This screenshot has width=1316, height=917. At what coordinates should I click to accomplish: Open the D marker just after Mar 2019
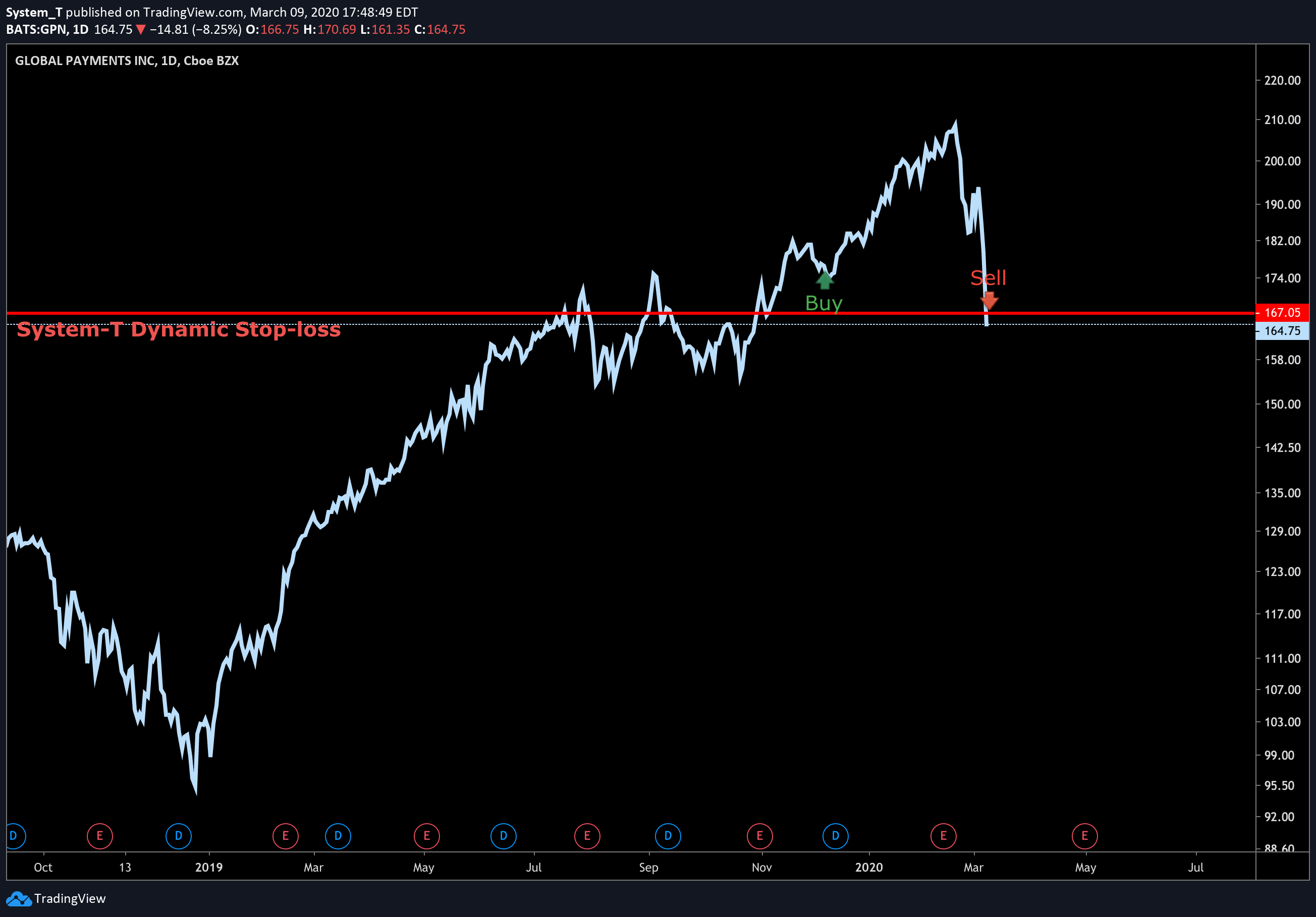pos(338,836)
